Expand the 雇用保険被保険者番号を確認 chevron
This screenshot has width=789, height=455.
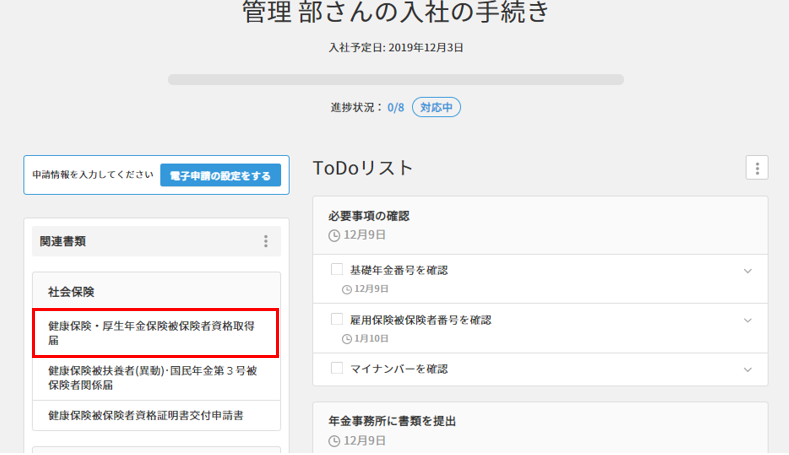click(x=747, y=320)
